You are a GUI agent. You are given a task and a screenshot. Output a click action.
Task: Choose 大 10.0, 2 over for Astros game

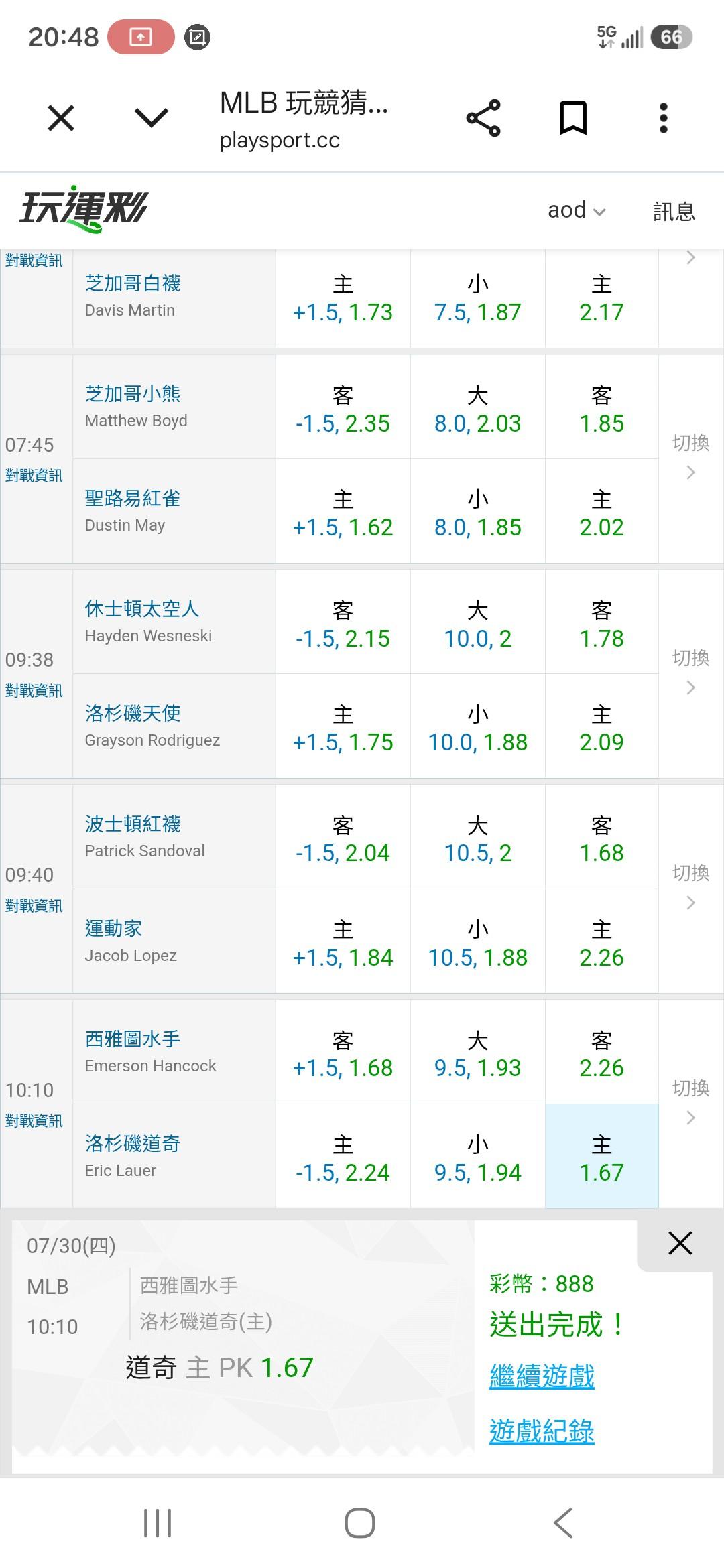(x=477, y=622)
